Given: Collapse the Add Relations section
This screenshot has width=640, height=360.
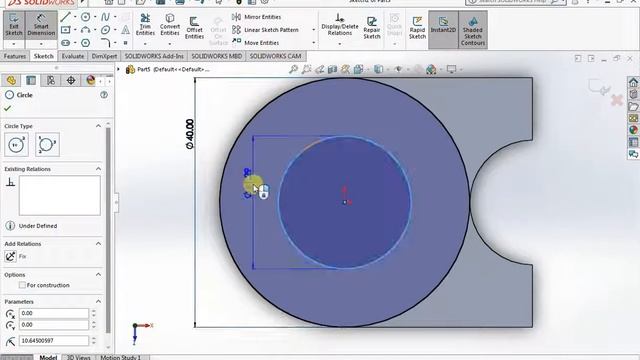Looking at the screenshot, I should coord(98,243).
